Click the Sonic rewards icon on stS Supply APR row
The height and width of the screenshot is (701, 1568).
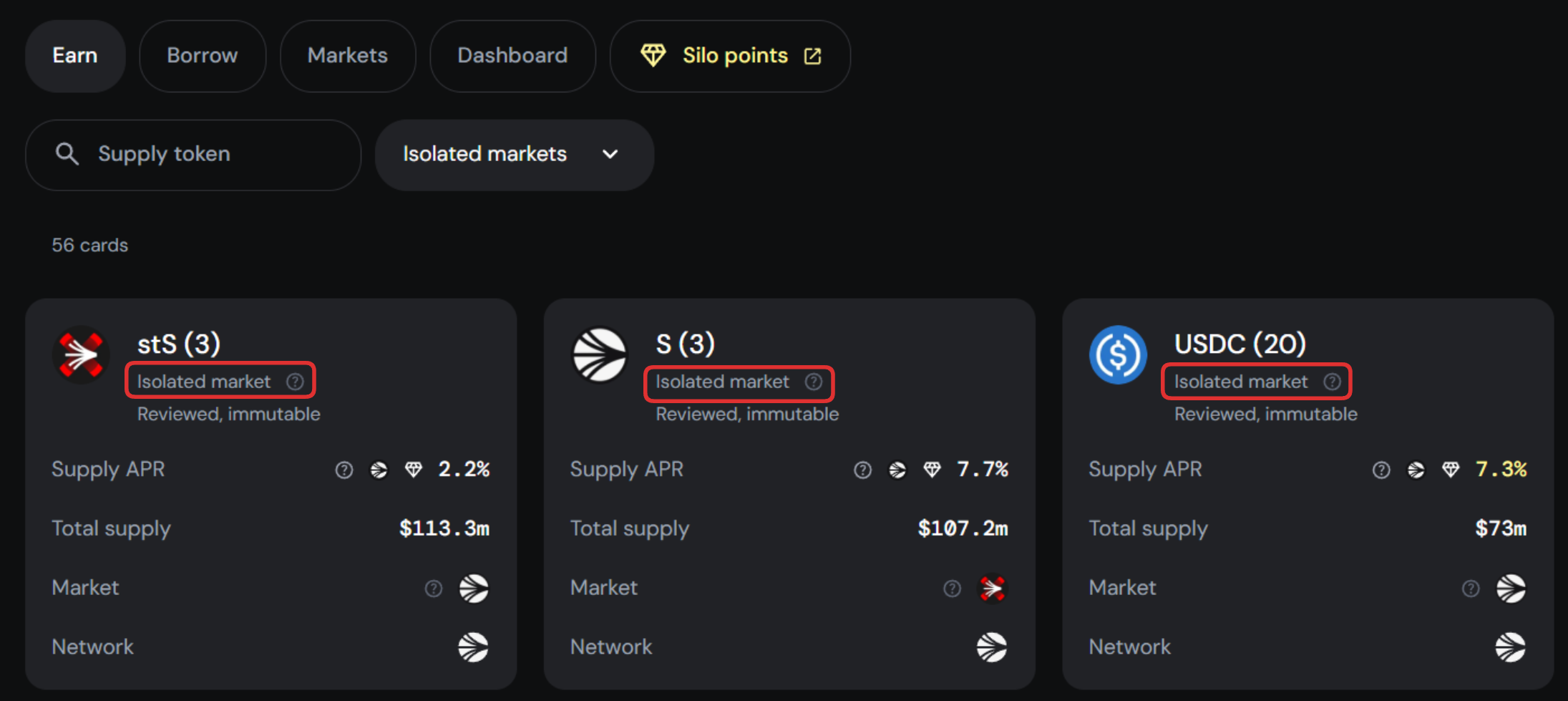coord(379,470)
